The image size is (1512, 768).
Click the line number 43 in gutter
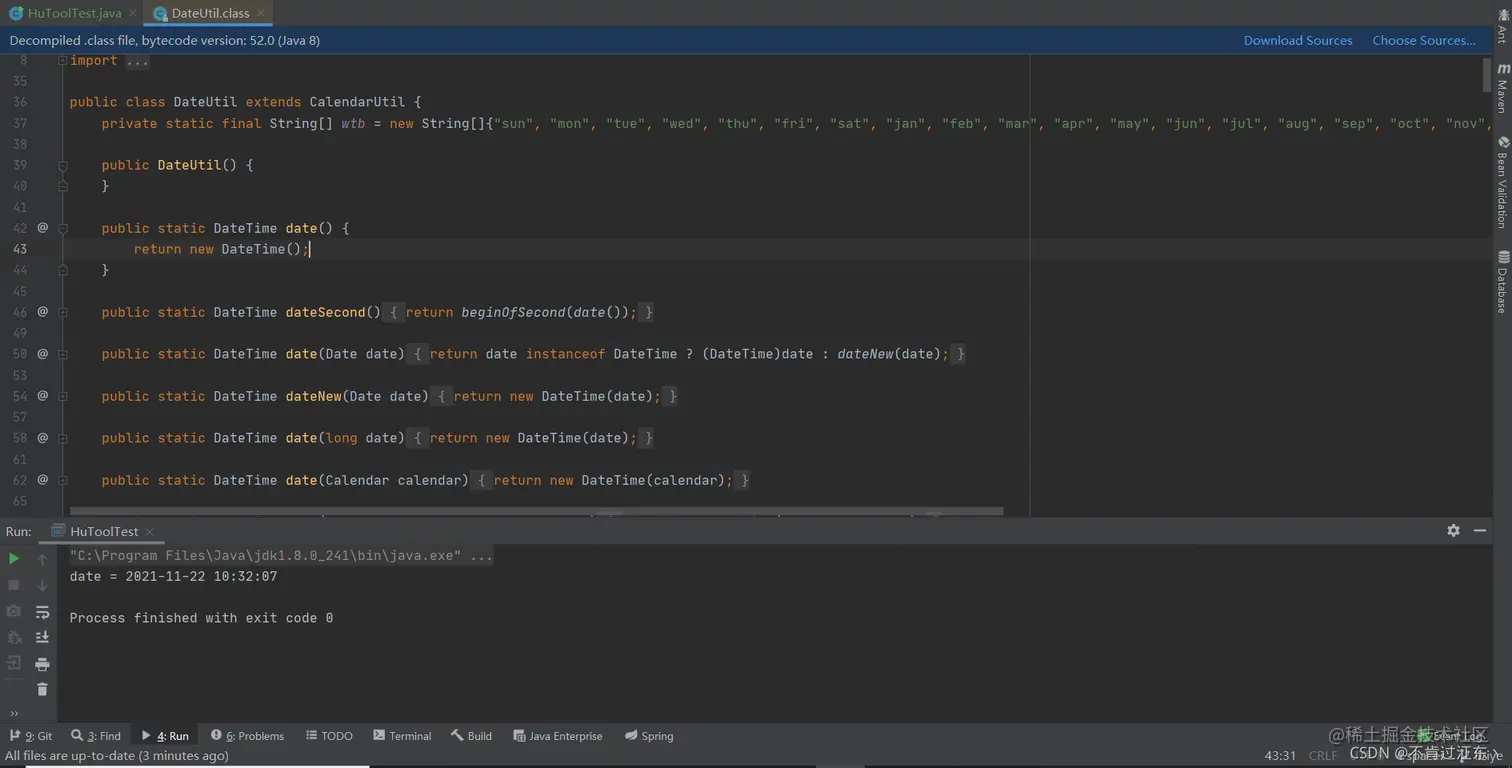(x=20, y=249)
